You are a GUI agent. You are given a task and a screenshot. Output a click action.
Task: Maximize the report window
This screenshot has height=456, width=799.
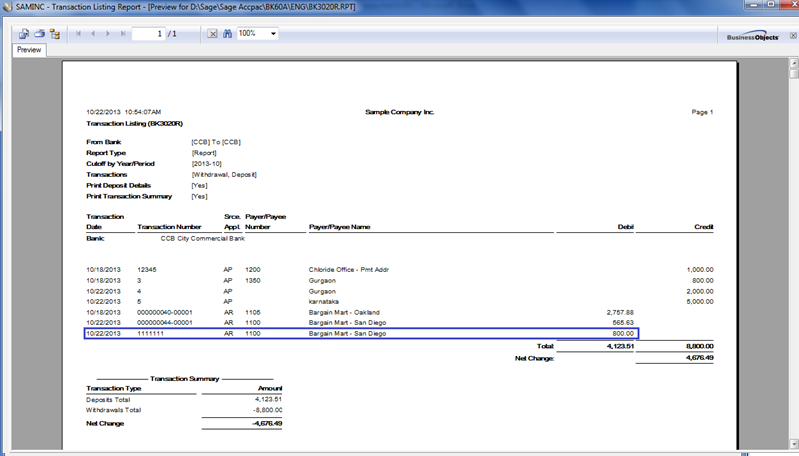click(x=771, y=4)
